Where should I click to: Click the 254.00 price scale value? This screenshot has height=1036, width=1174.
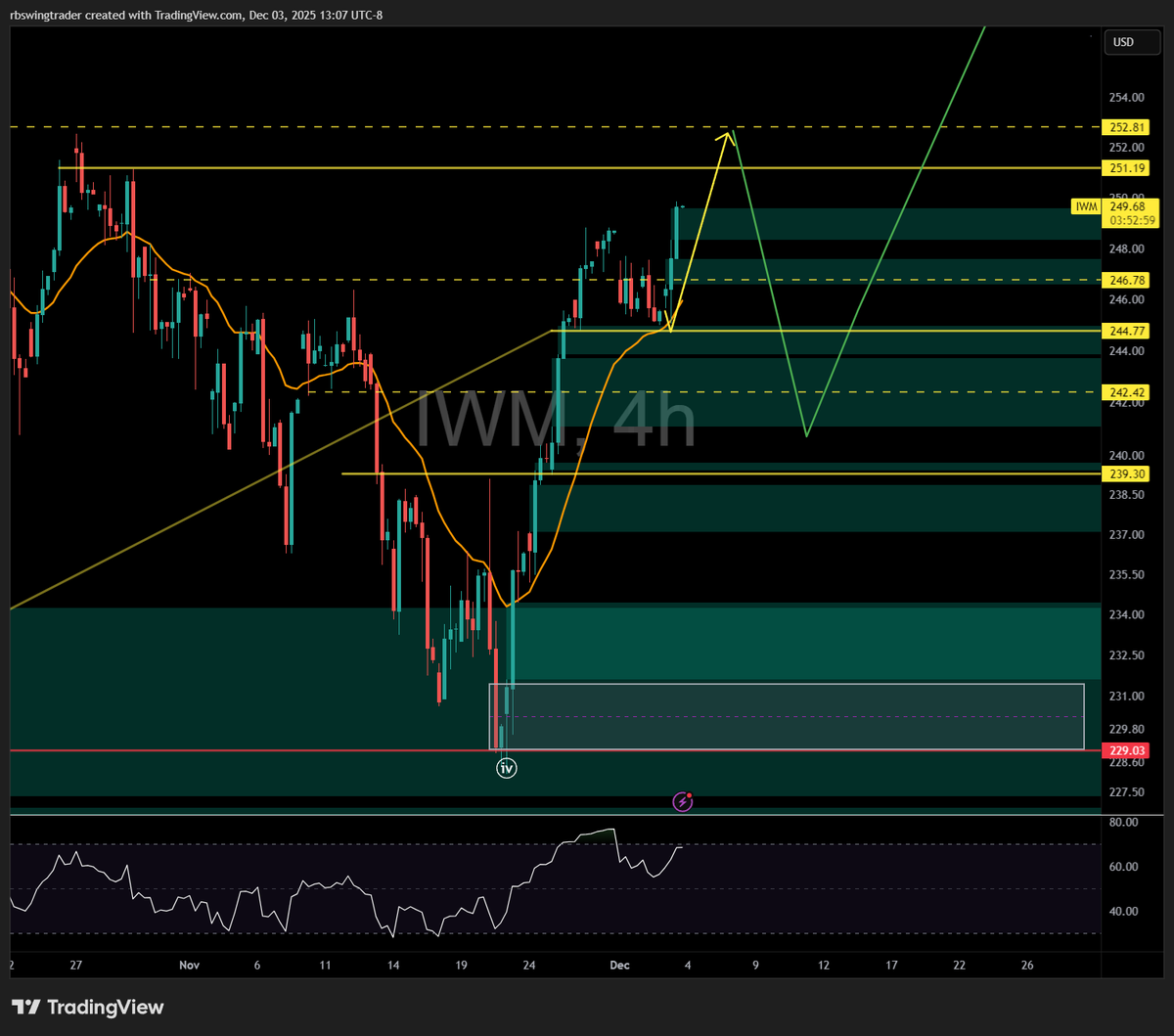1126,98
